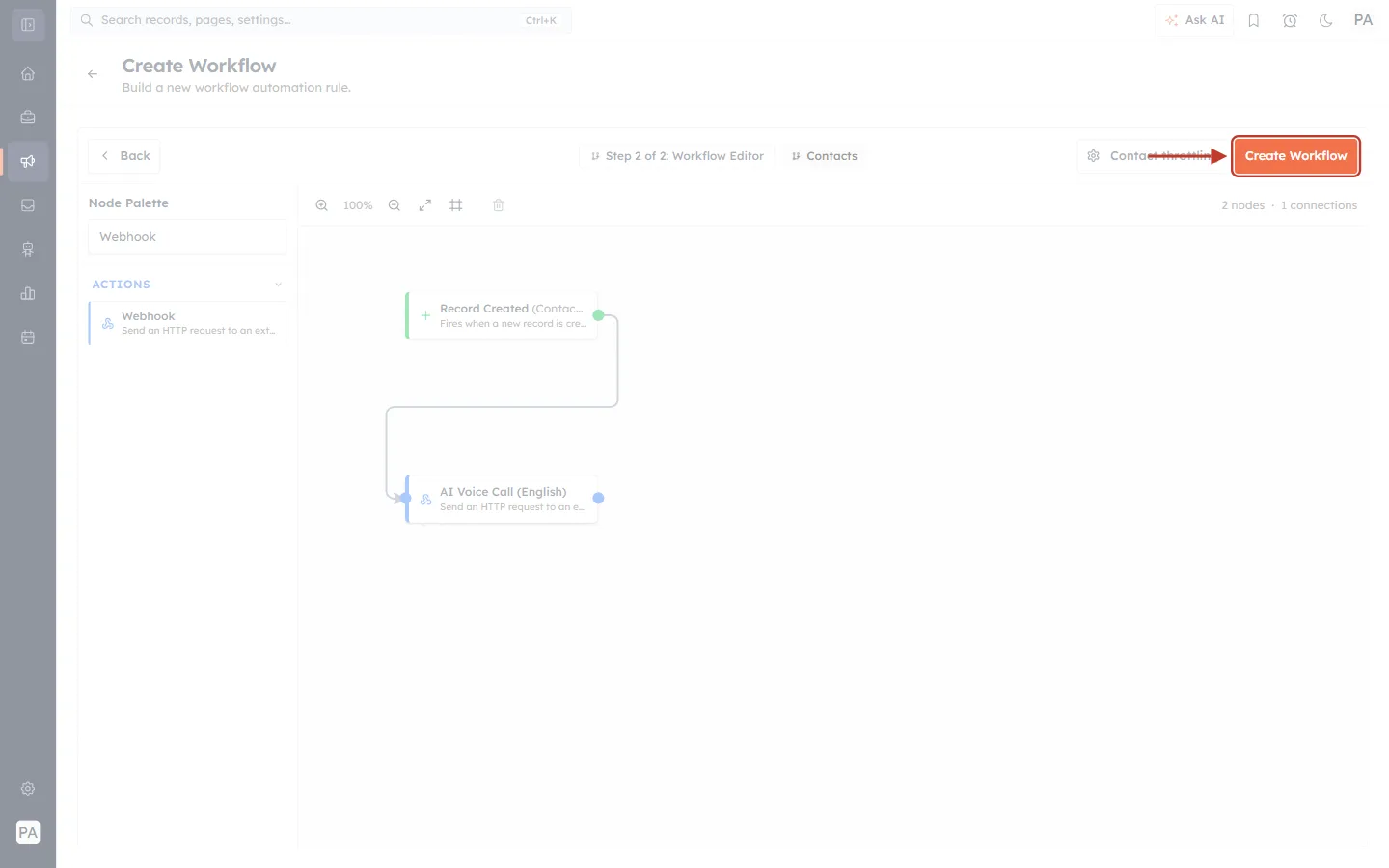Open the award badge sidebar icon

pyautogui.click(x=28, y=249)
